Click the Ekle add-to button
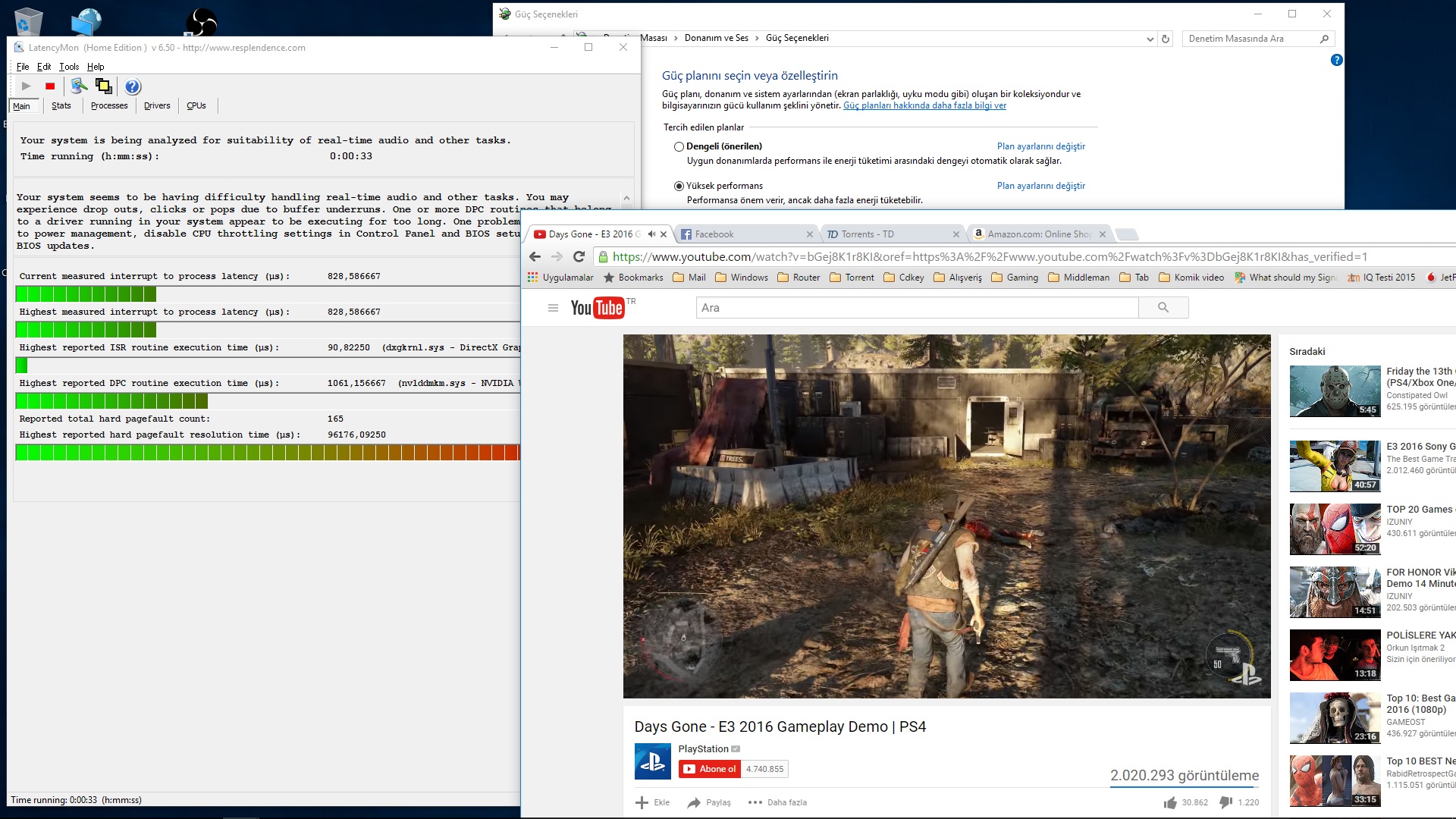 coord(653,802)
